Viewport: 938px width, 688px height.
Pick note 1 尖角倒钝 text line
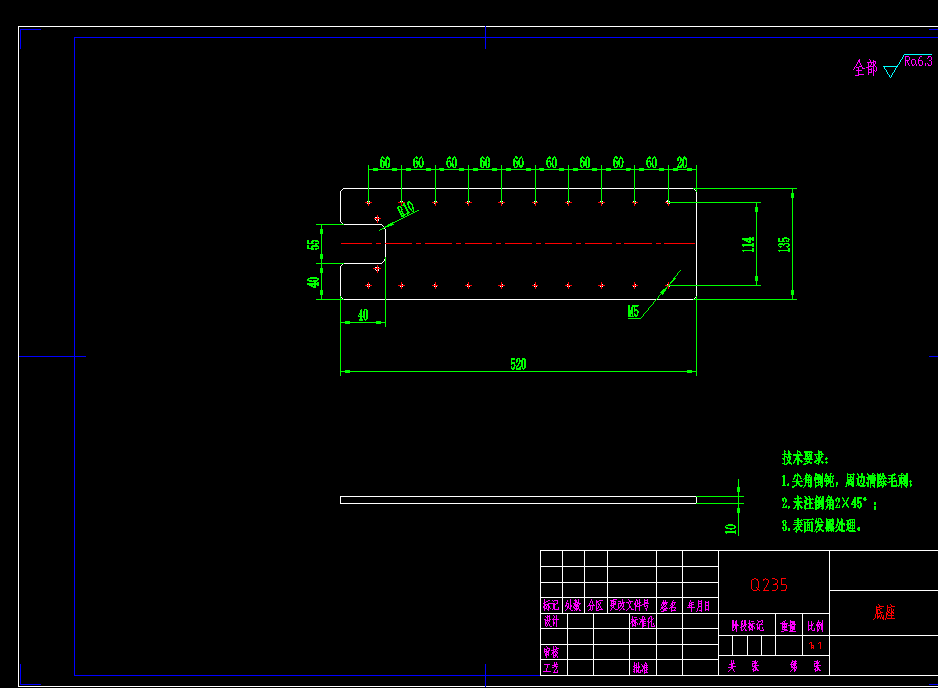click(847, 480)
